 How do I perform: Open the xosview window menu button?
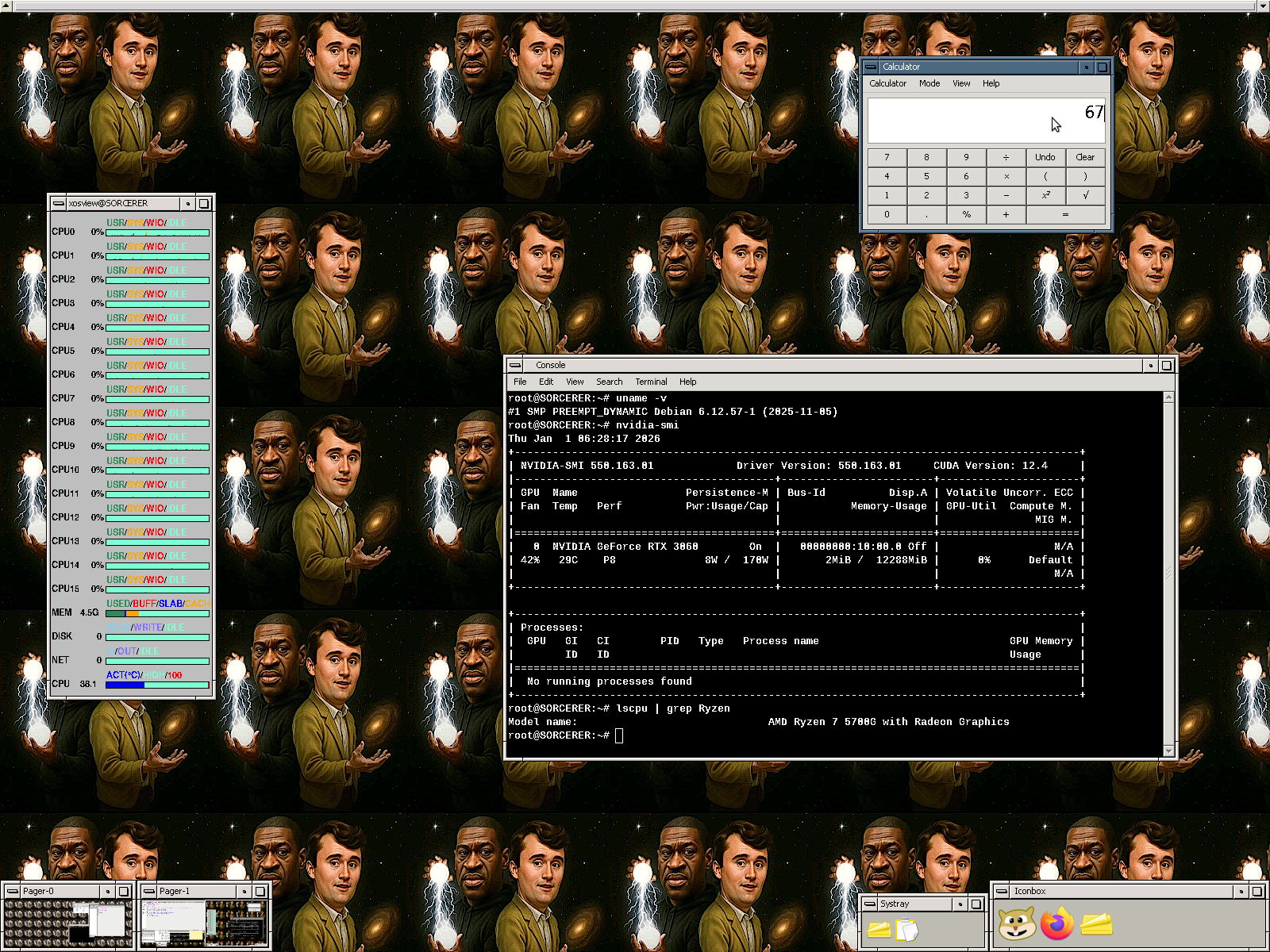point(59,204)
